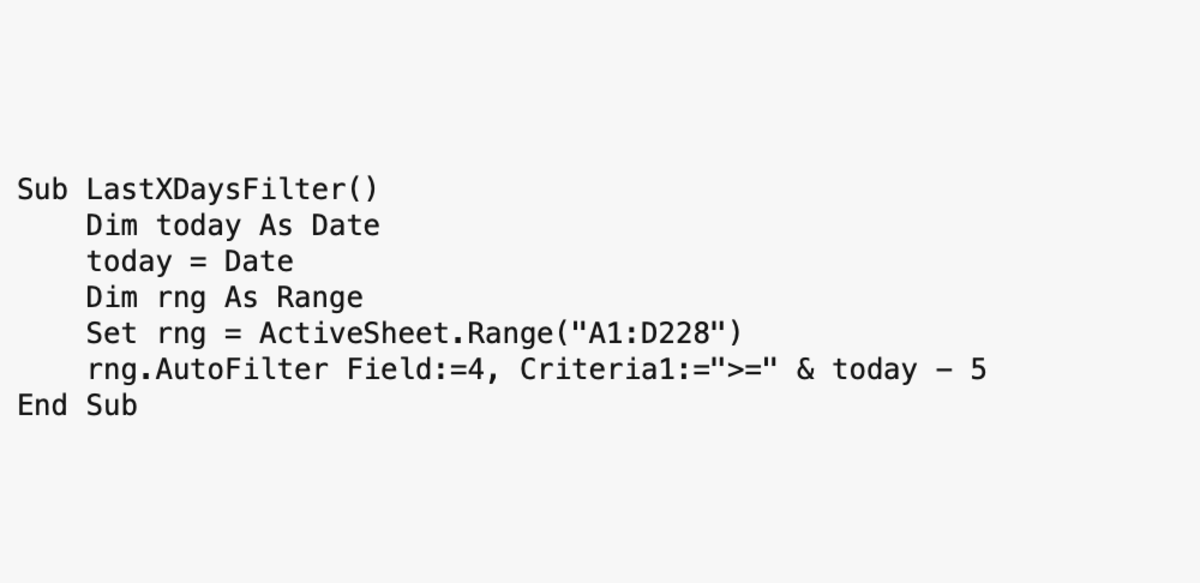Click the Set keyword
Image resolution: width=1200 pixels, height=583 pixels.
(x=112, y=333)
